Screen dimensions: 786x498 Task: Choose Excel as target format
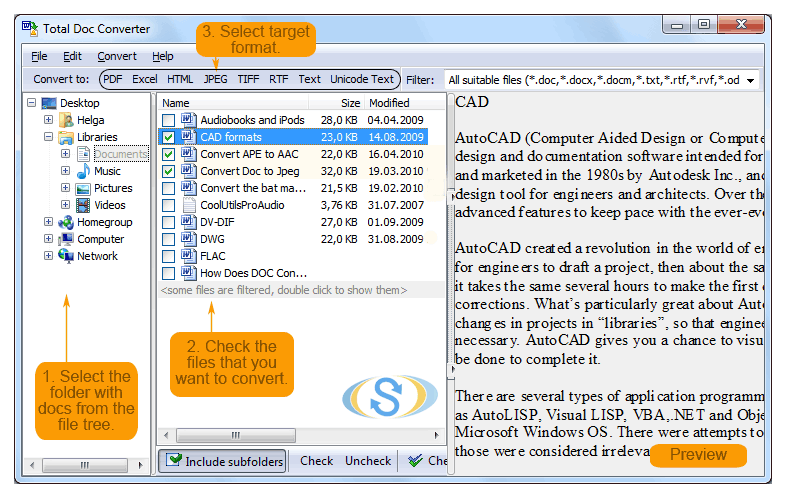pyautogui.click(x=145, y=79)
